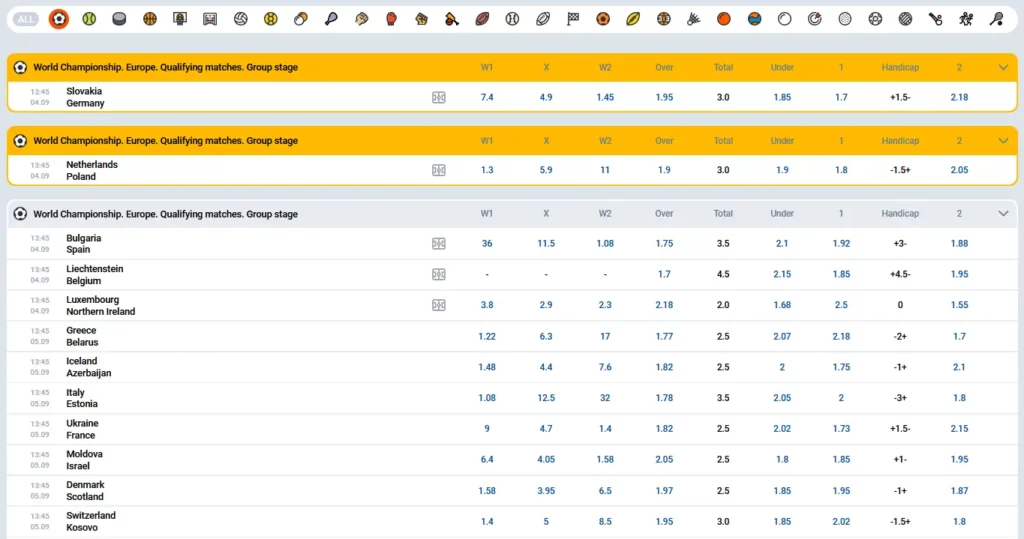Bet on W1 odds 7.4 for Slovakia
The height and width of the screenshot is (539, 1024).
tap(487, 97)
